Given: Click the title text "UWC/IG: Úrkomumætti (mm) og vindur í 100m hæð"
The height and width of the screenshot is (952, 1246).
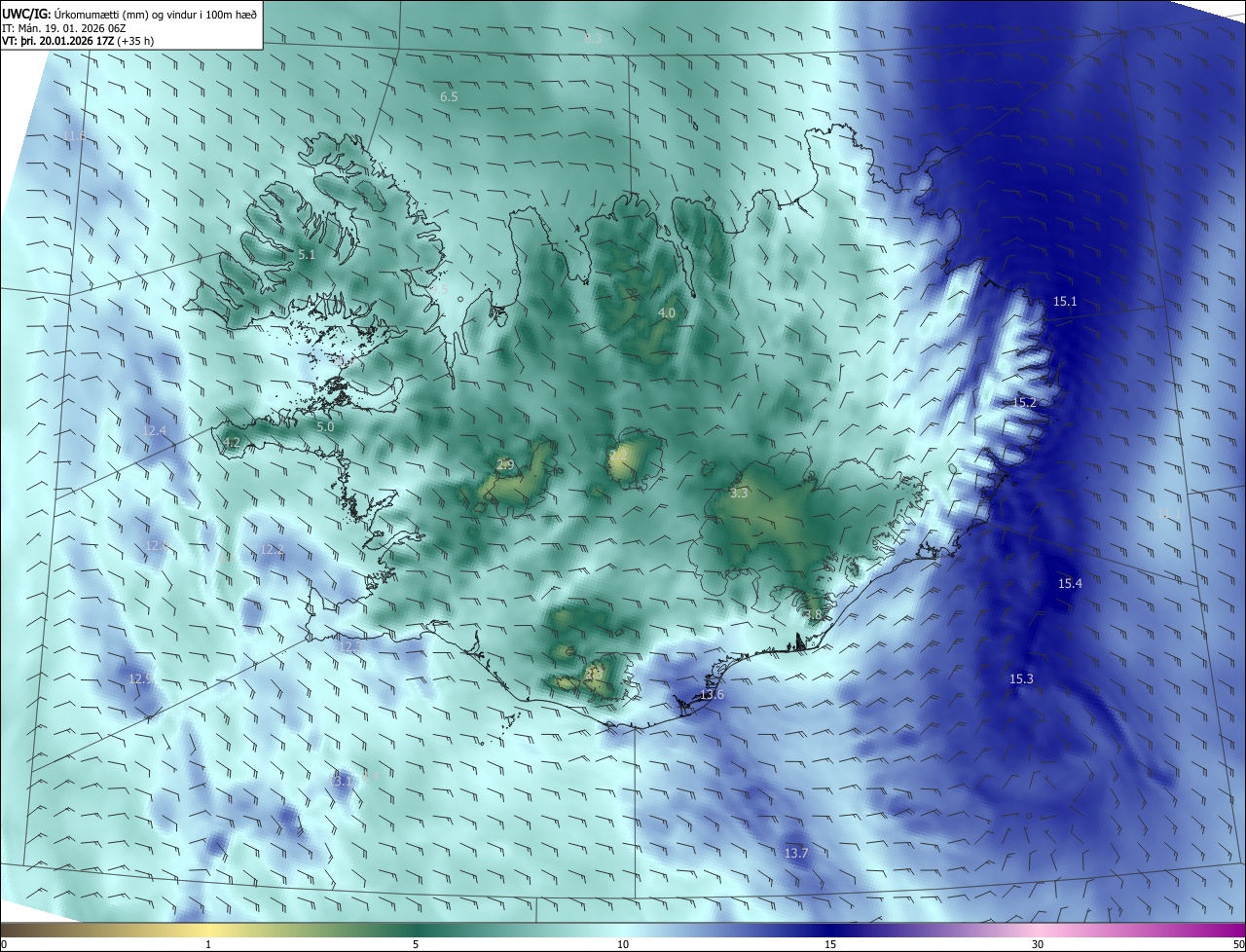Looking at the screenshot, I should (x=129, y=14).
